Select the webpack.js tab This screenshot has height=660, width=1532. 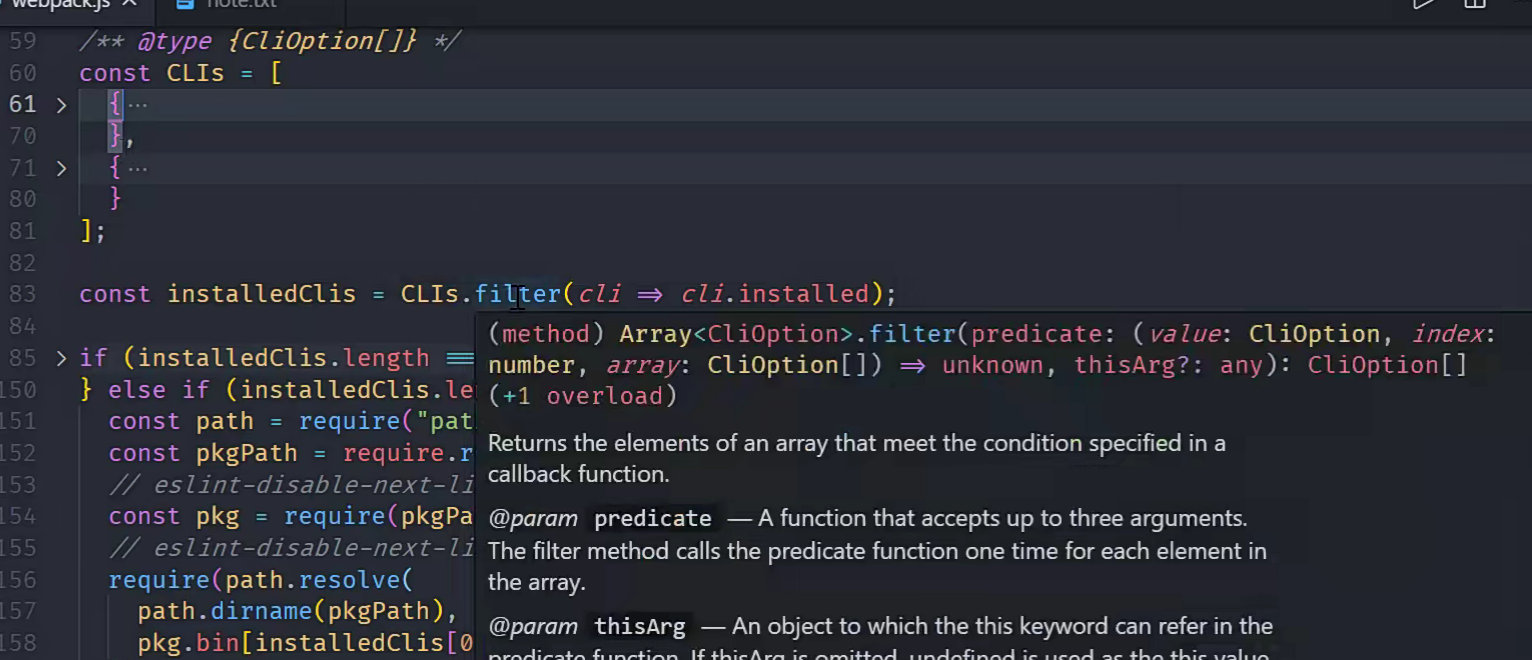coord(58,4)
